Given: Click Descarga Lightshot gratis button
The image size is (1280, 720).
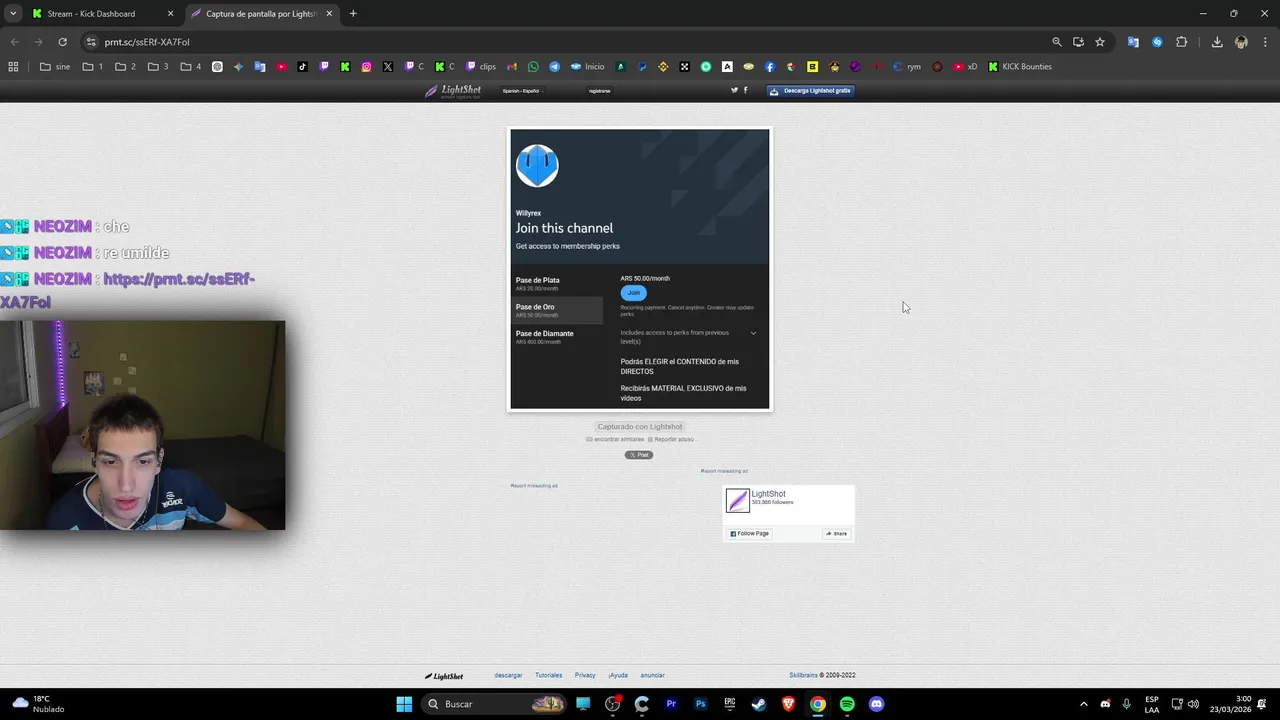Looking at the screenshot, I should 810,90.
